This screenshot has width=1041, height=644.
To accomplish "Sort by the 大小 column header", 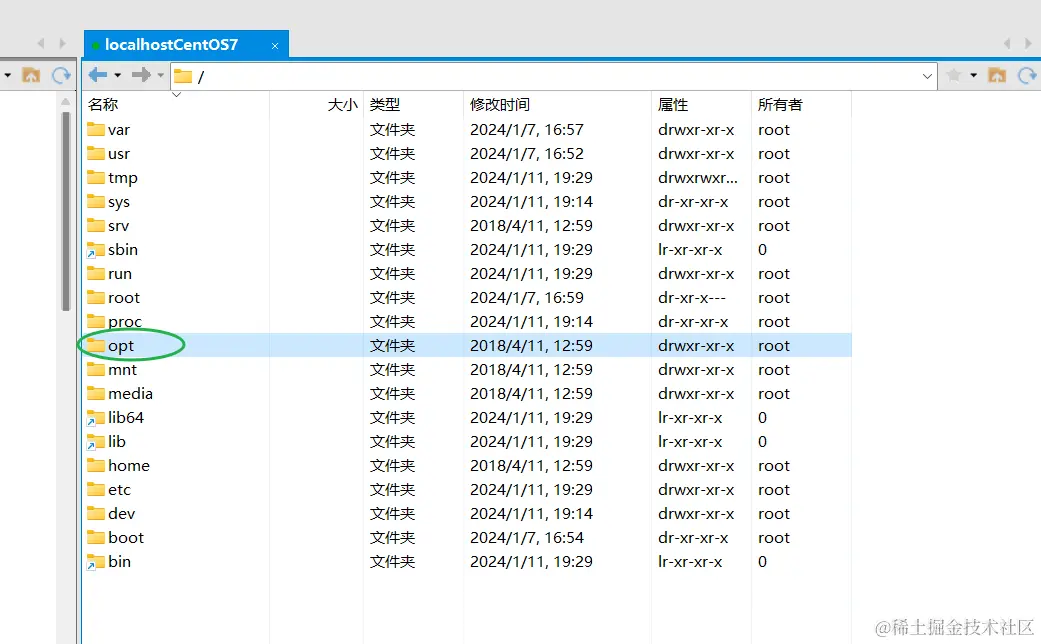I will pos(343,105).
